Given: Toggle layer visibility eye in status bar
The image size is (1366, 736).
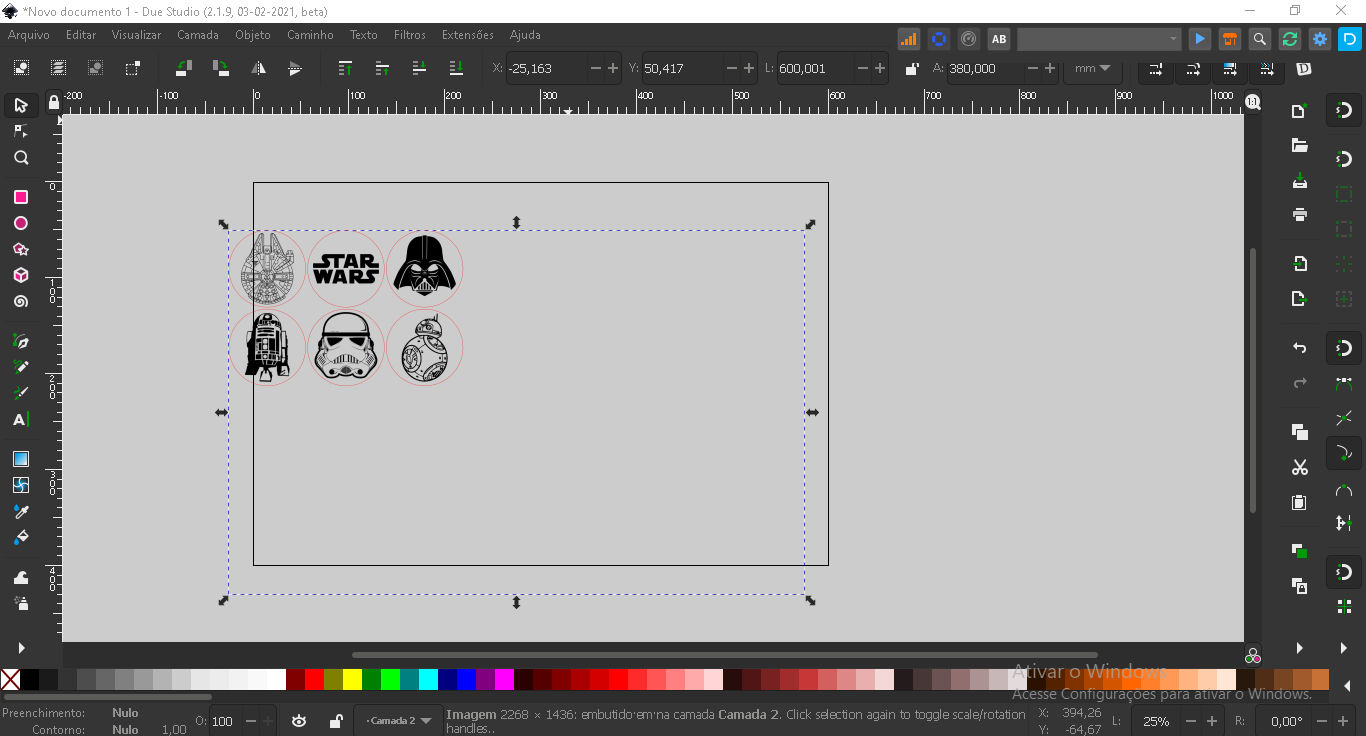Looking at the screenshot, I should 299,721.
